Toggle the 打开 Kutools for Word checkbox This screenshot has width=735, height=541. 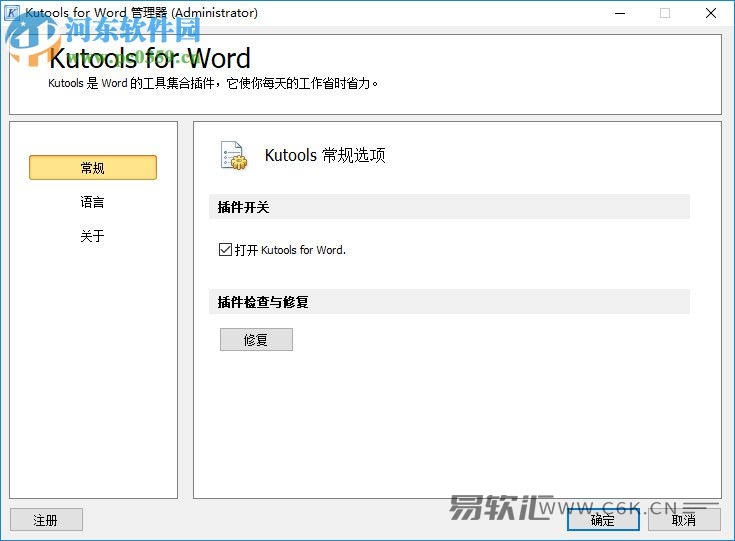(x=225, y=249)
